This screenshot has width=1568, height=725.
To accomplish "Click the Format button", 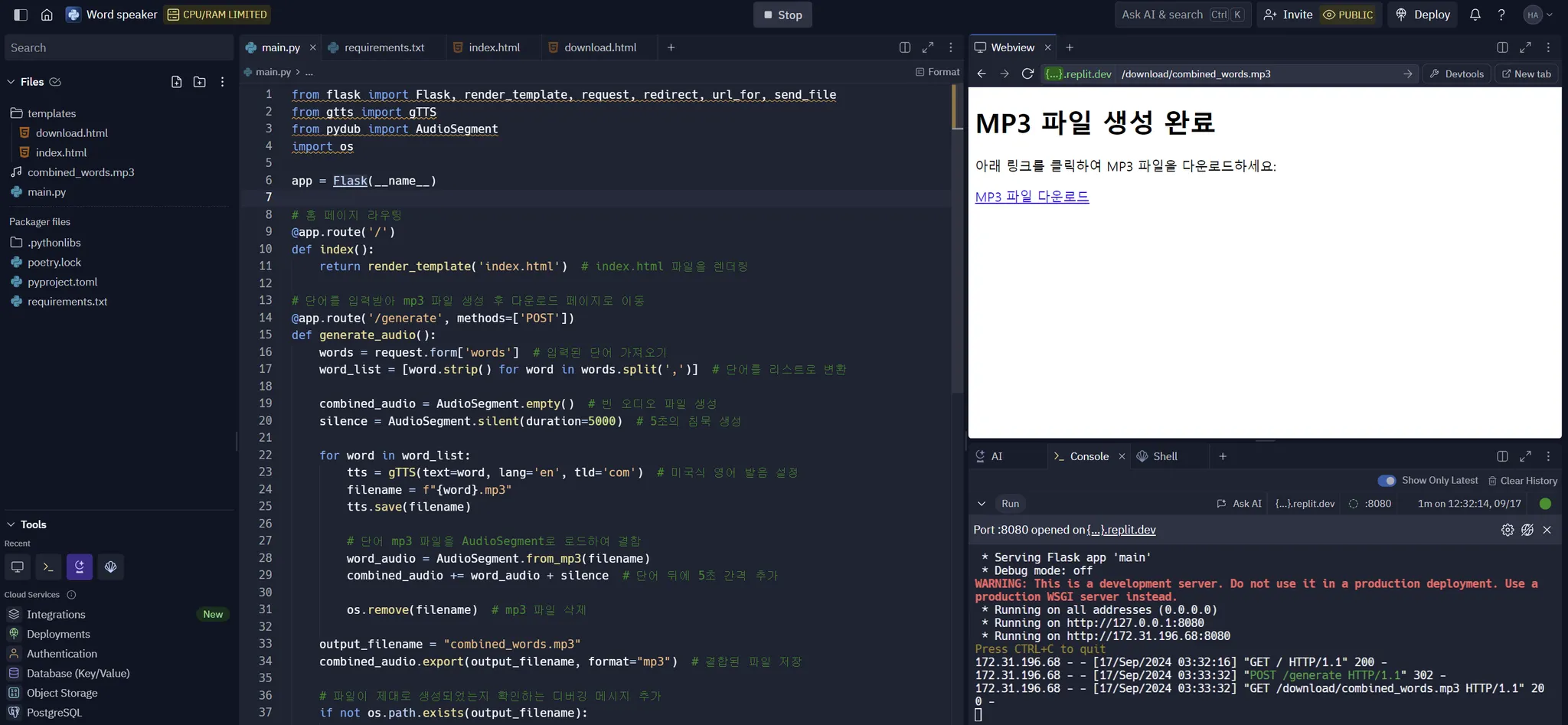I will [x=937, y=72].
